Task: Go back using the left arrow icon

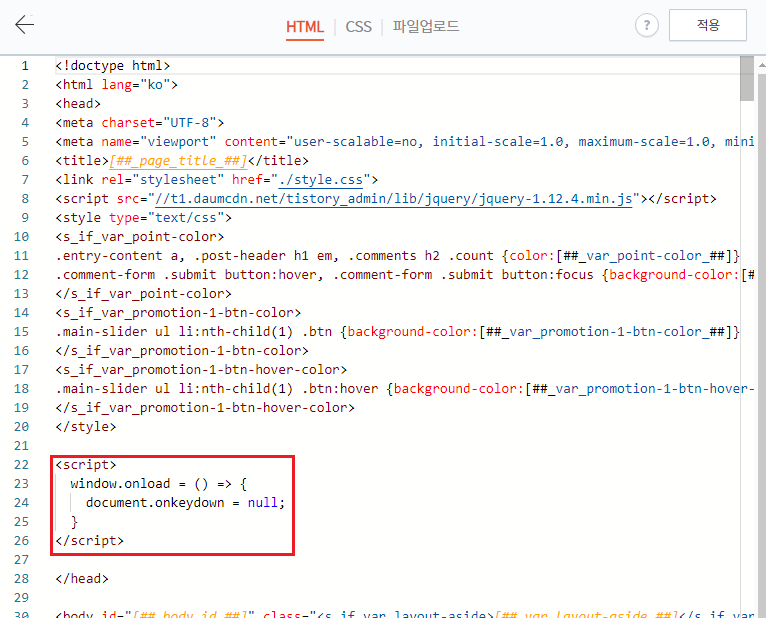Action: click(x=24, y=24)
